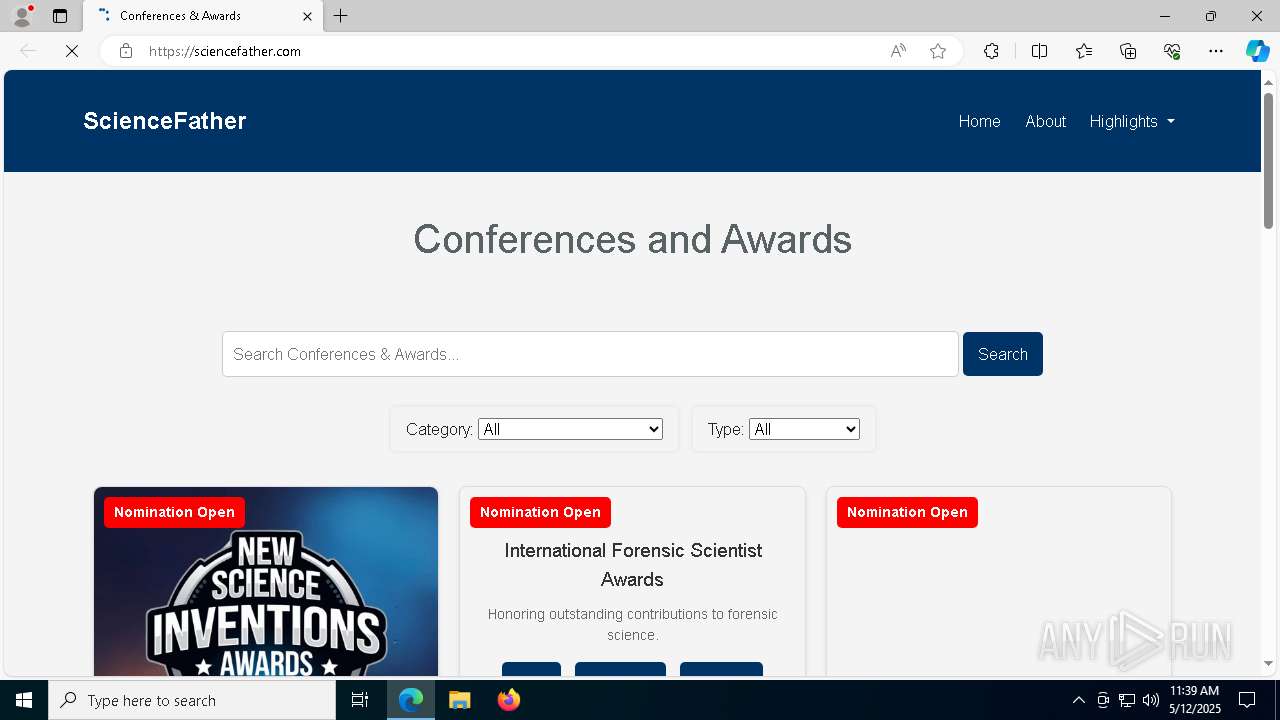View site information lock icon
This screenshot has width=1280, height=720.
126,51
